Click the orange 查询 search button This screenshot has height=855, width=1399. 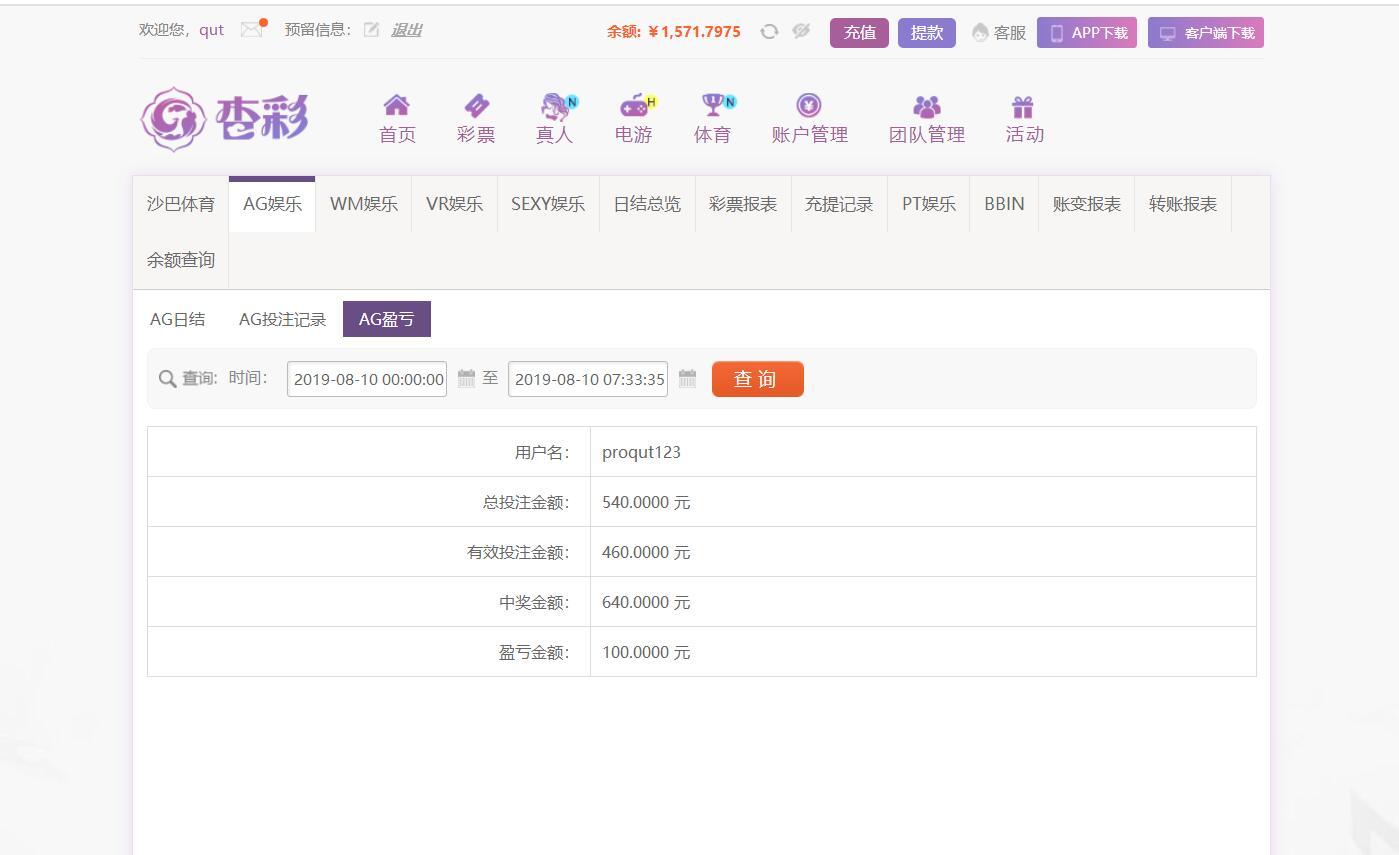[x=757, y=379]
